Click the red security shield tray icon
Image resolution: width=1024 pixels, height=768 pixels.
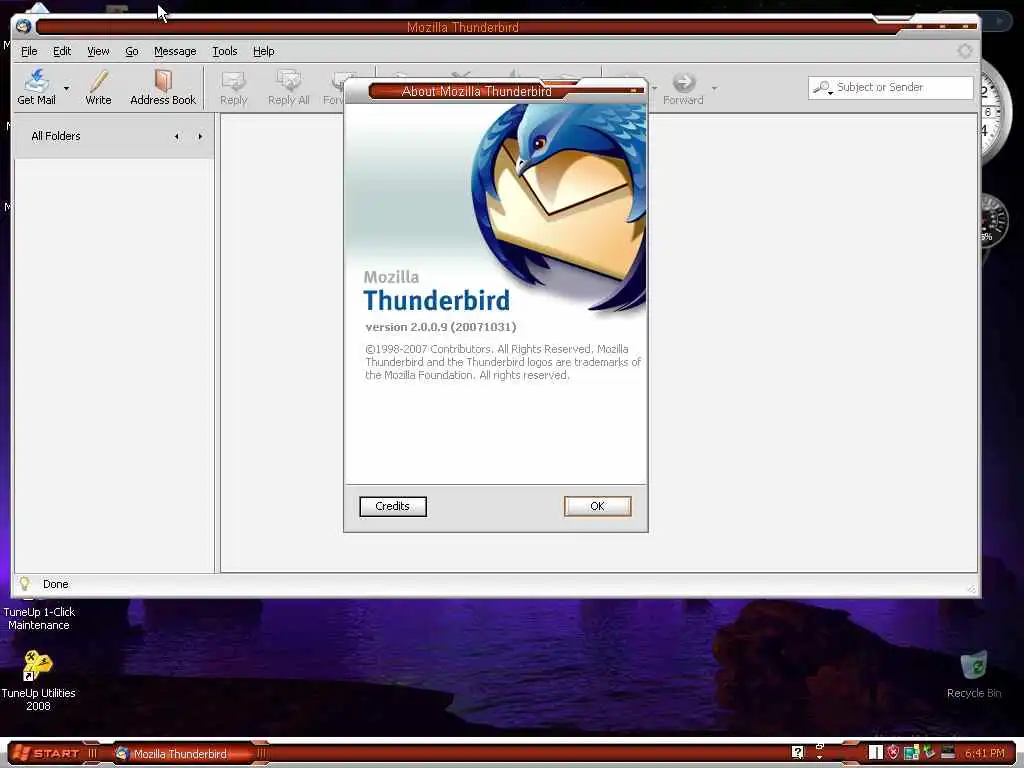coord(893,752)
